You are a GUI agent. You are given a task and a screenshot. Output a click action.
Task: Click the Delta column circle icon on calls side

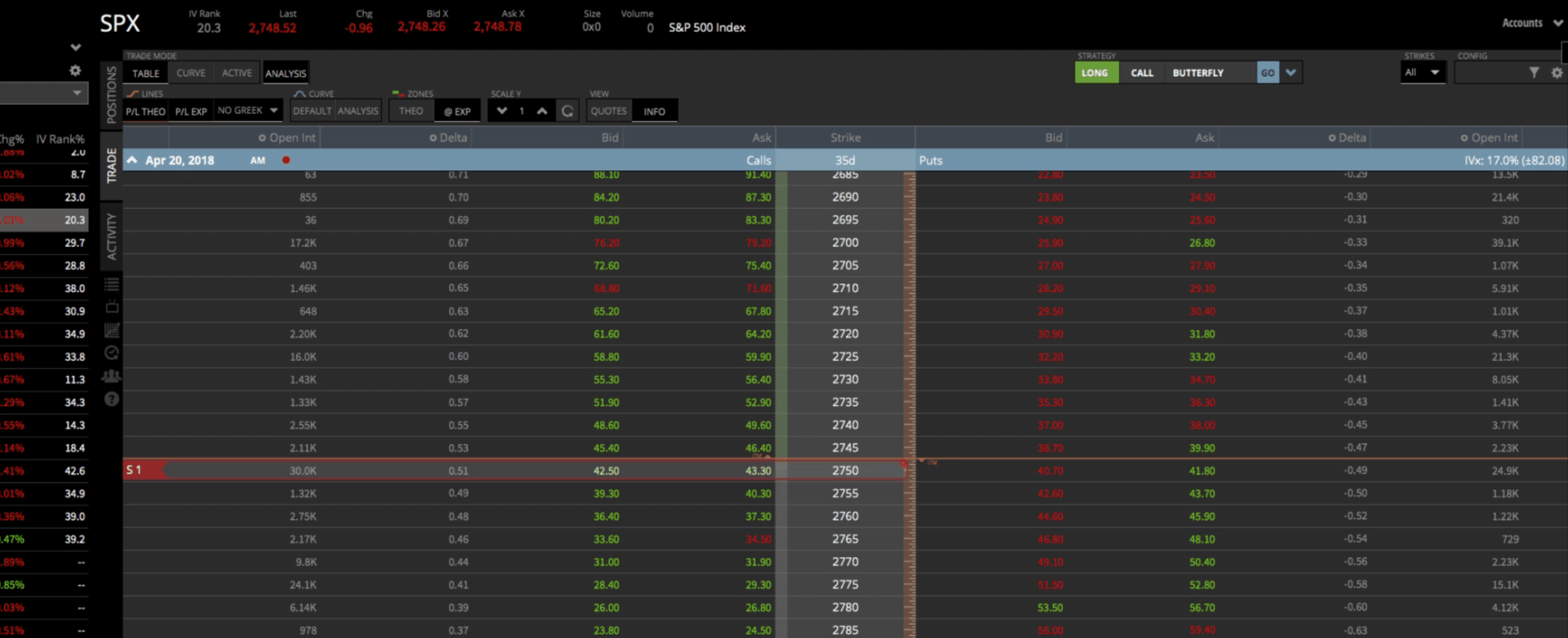433,138
